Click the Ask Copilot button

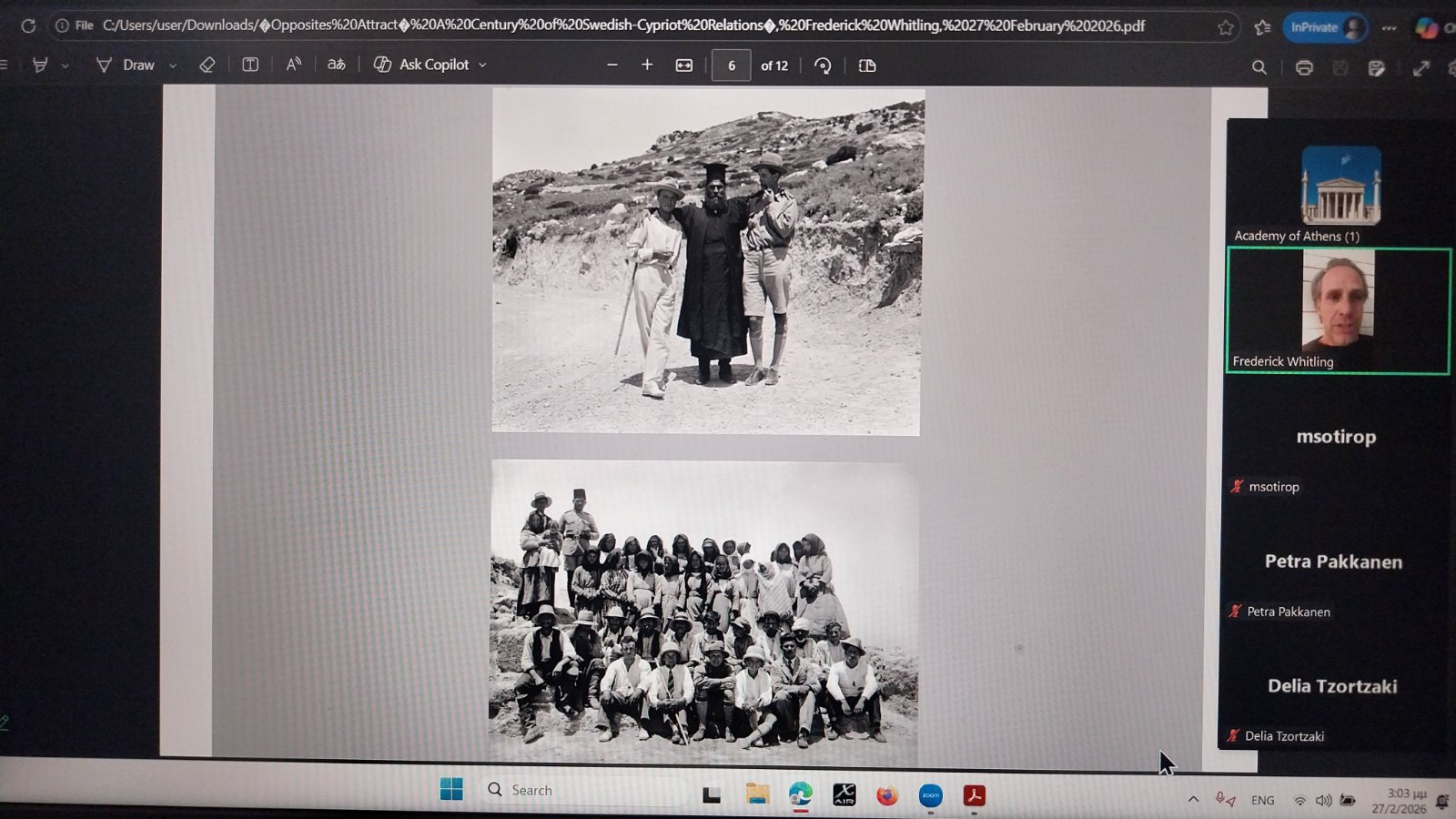(x=423, y=65)
